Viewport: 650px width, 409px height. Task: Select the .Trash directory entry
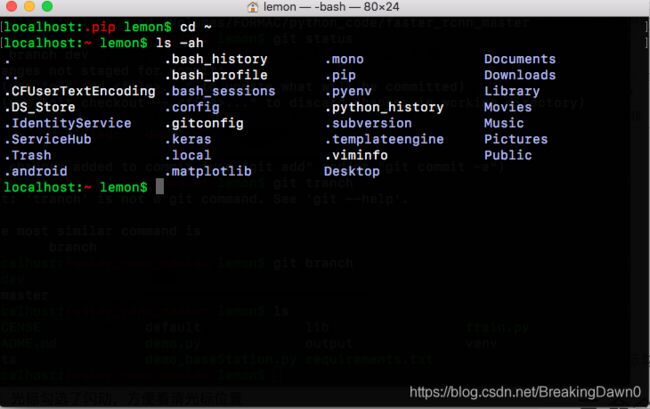(28, 155)
